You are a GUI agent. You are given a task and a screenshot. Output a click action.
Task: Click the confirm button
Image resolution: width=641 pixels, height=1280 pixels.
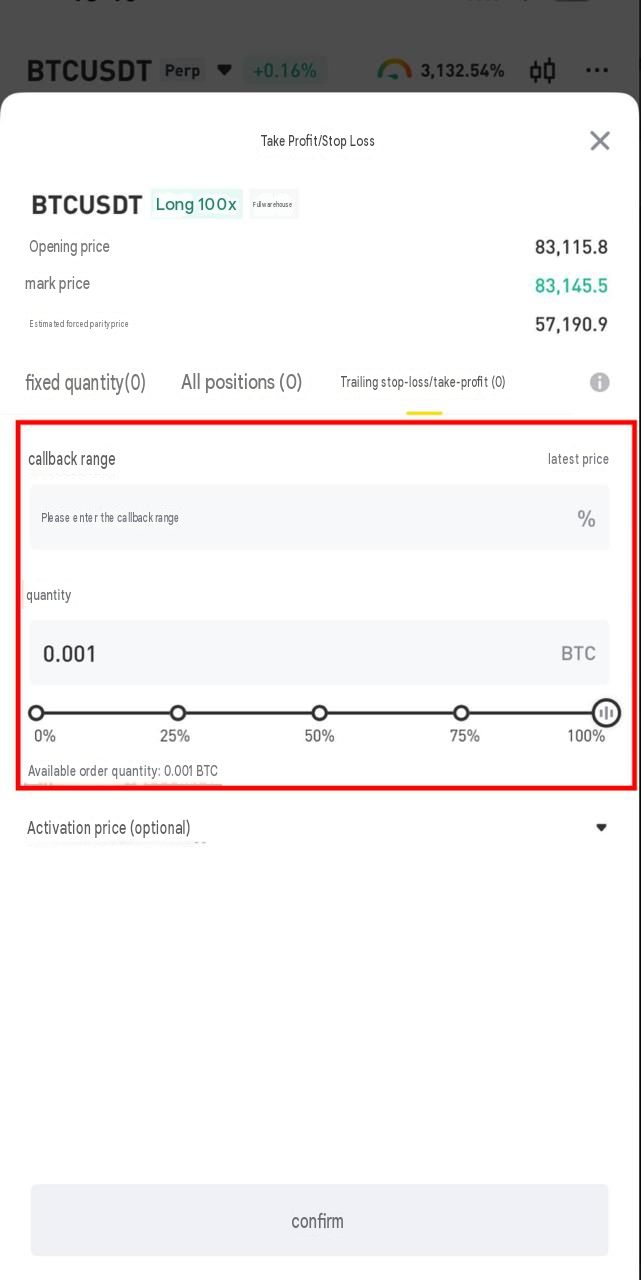pos(319,1221)
